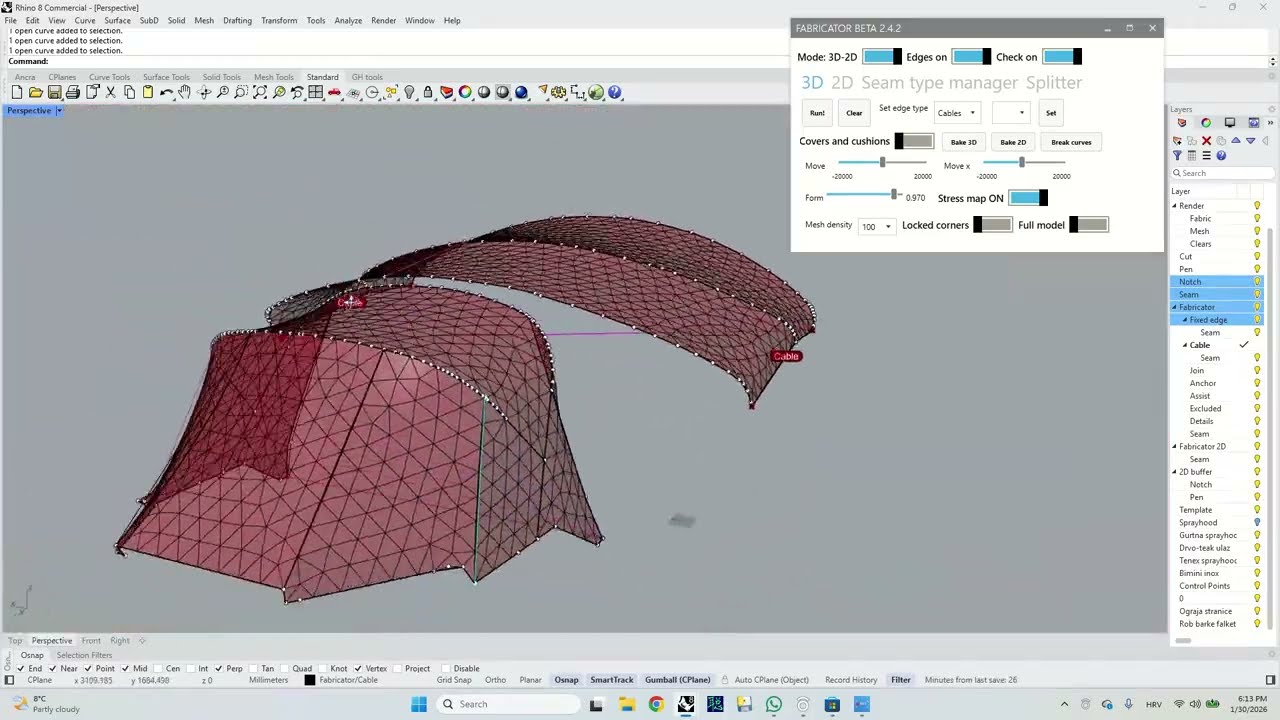Collapse the Cable layer group
This screenshot has height=720, width=1280.
point(1185,345)
